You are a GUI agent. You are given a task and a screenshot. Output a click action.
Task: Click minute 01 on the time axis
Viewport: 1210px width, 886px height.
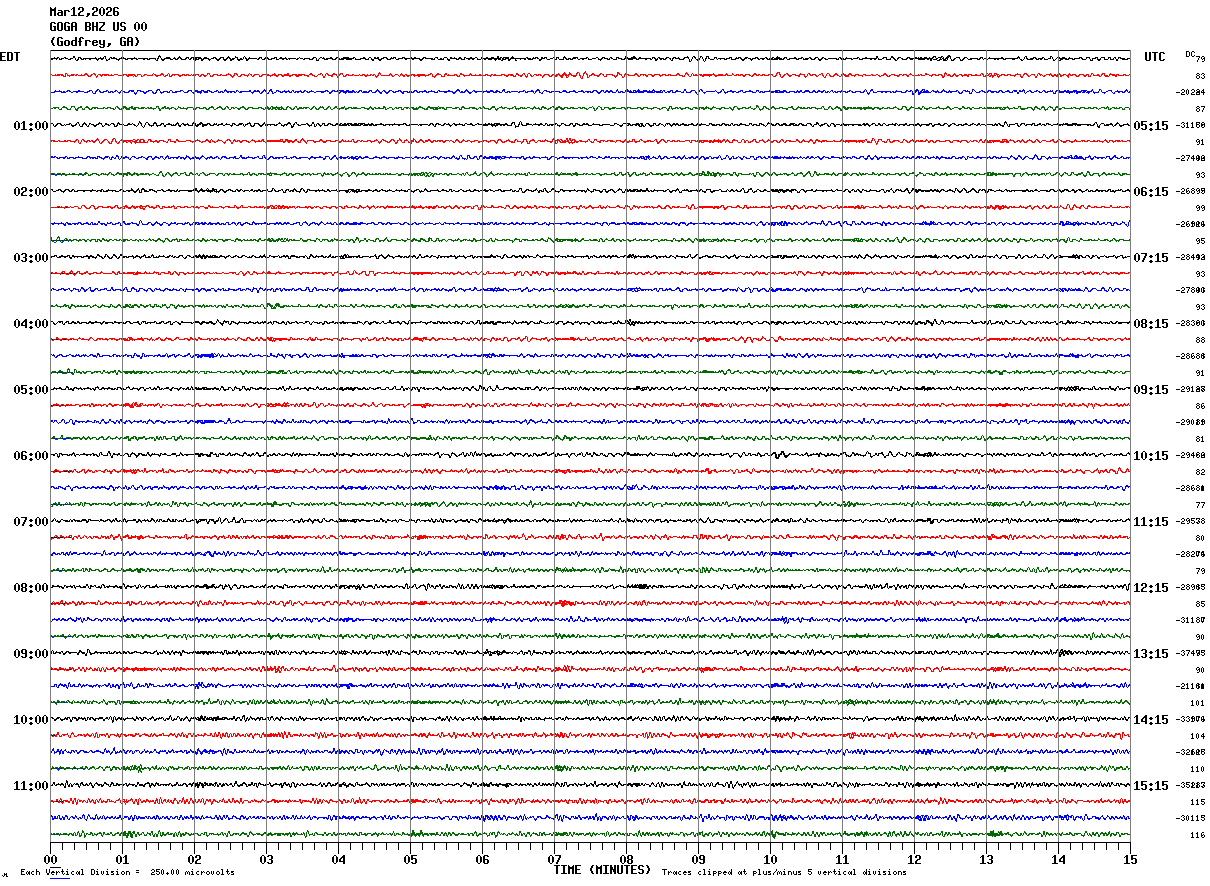coord(122,859)
